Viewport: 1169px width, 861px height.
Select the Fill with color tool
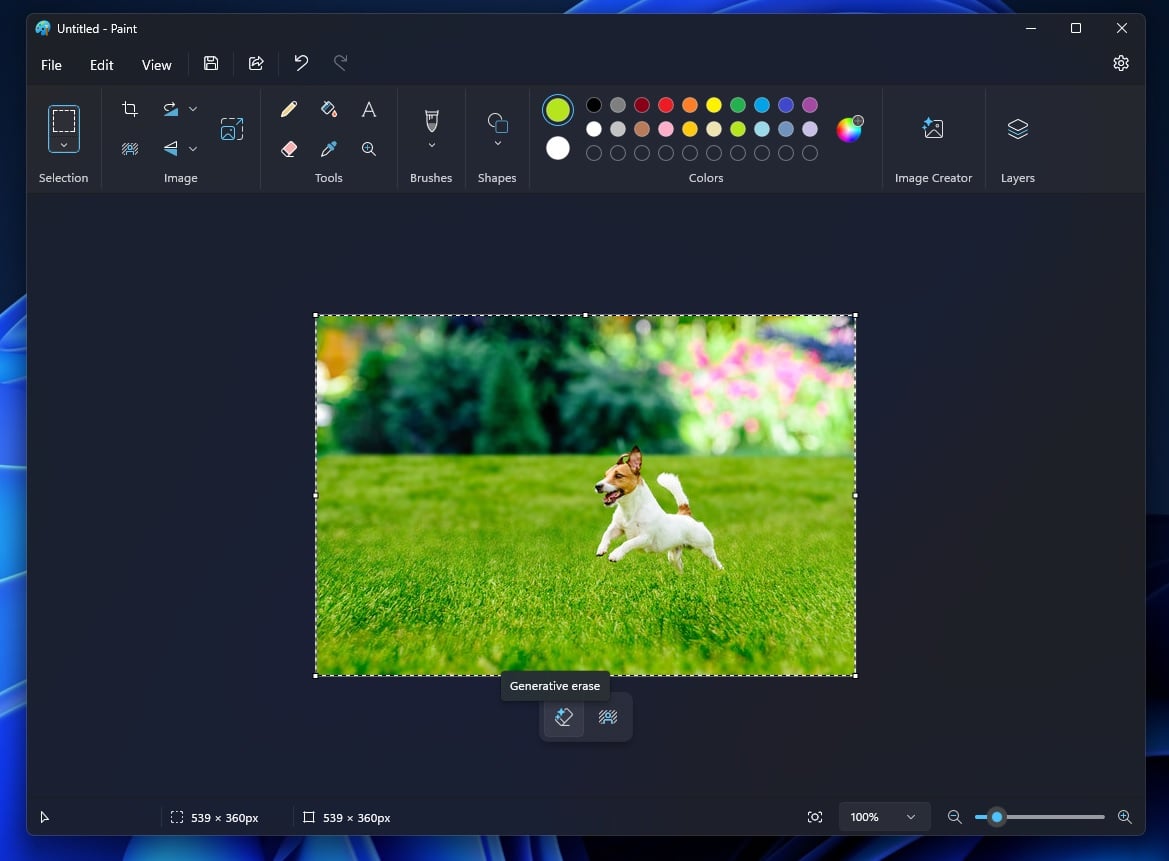point(329,108)
